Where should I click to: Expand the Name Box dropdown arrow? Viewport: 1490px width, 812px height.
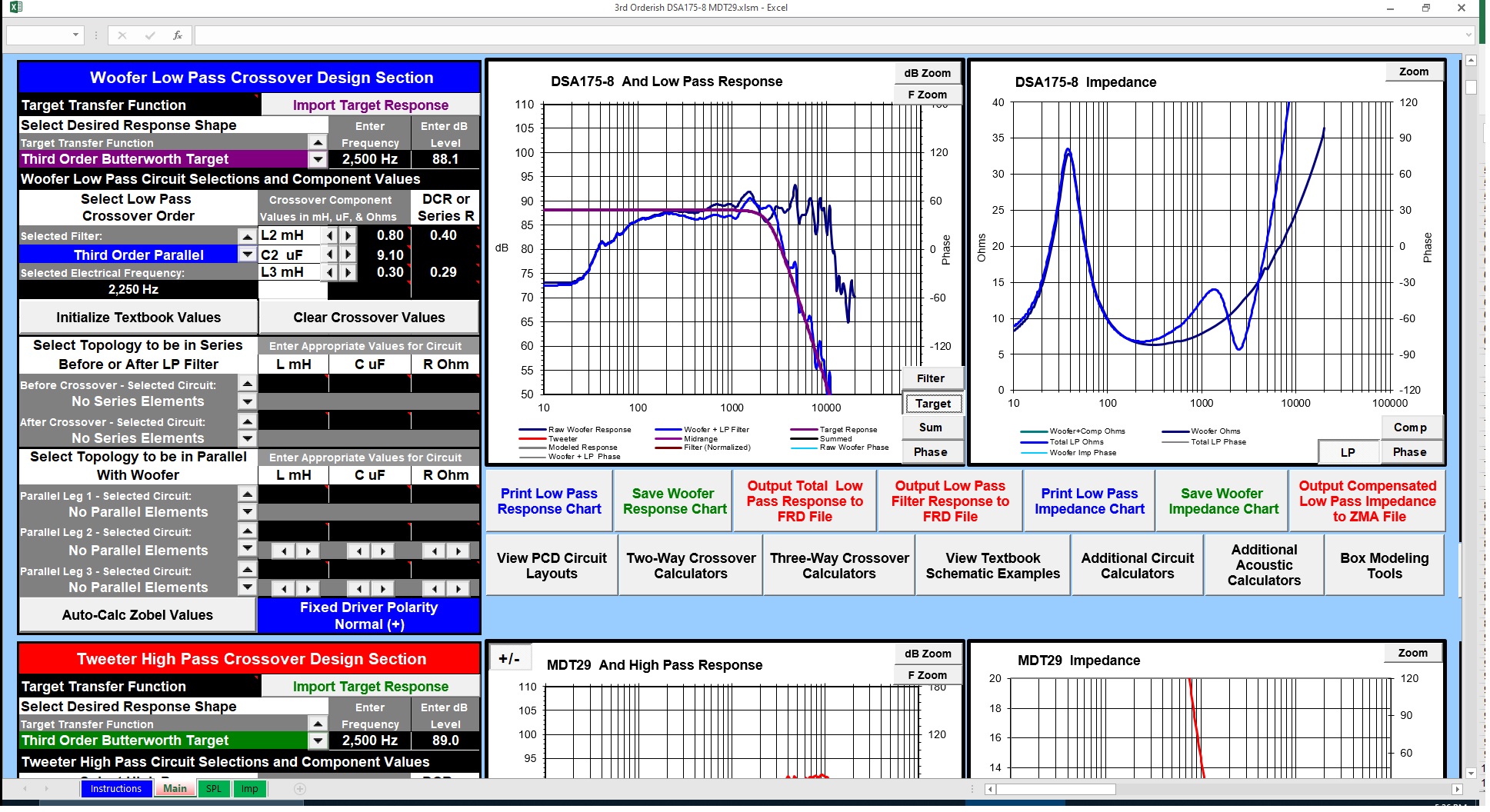click(75, 35)
